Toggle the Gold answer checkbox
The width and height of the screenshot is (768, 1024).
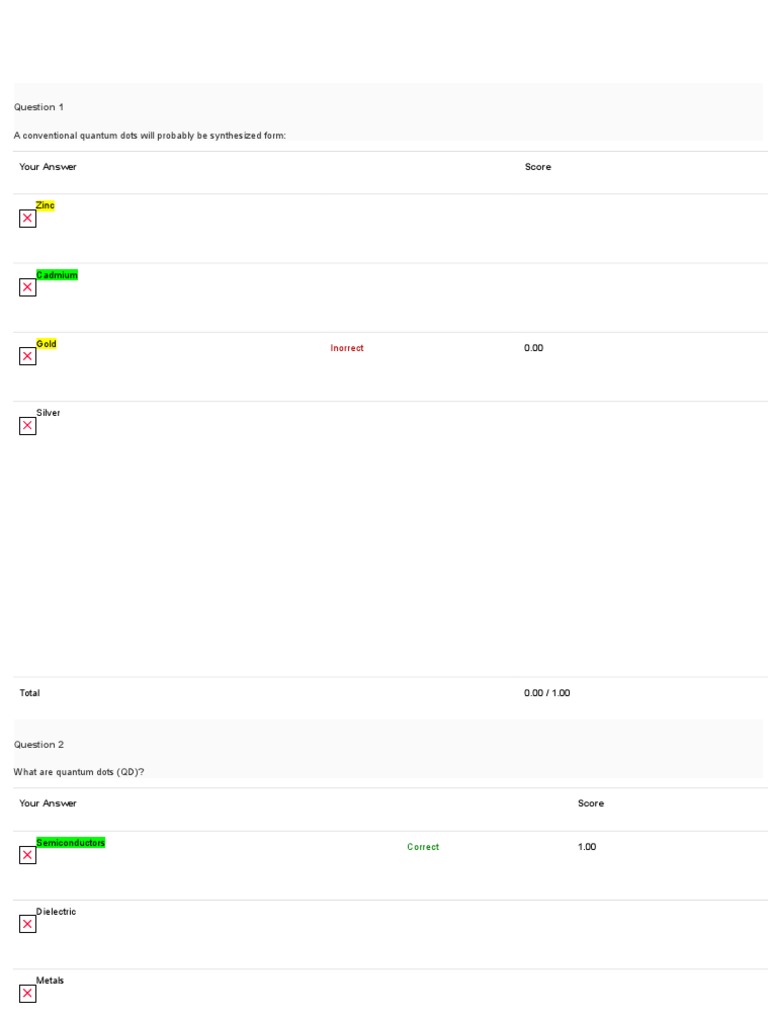(x=27, y=357)
